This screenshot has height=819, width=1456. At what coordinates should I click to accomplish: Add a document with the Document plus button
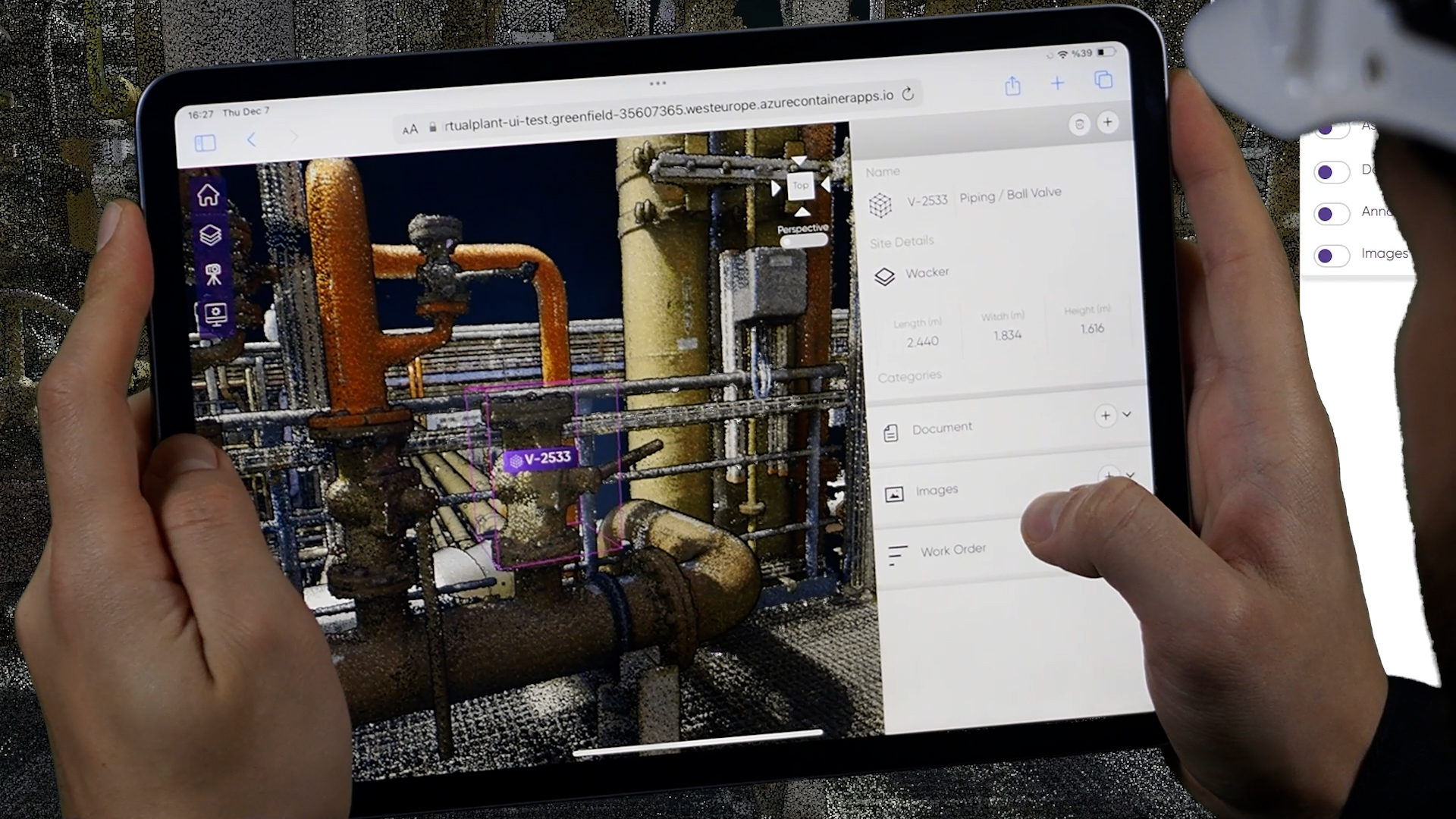click(x=1106, y=416)
